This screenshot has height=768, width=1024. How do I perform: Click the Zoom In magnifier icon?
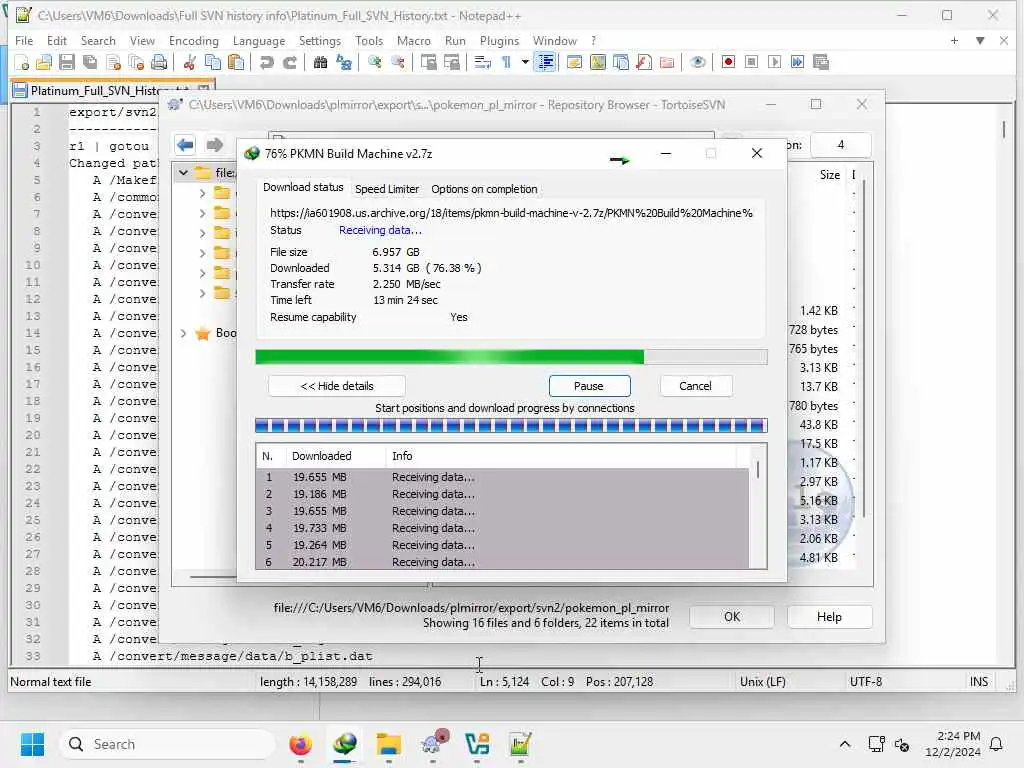pyautogui.click(x=374, y=63)
